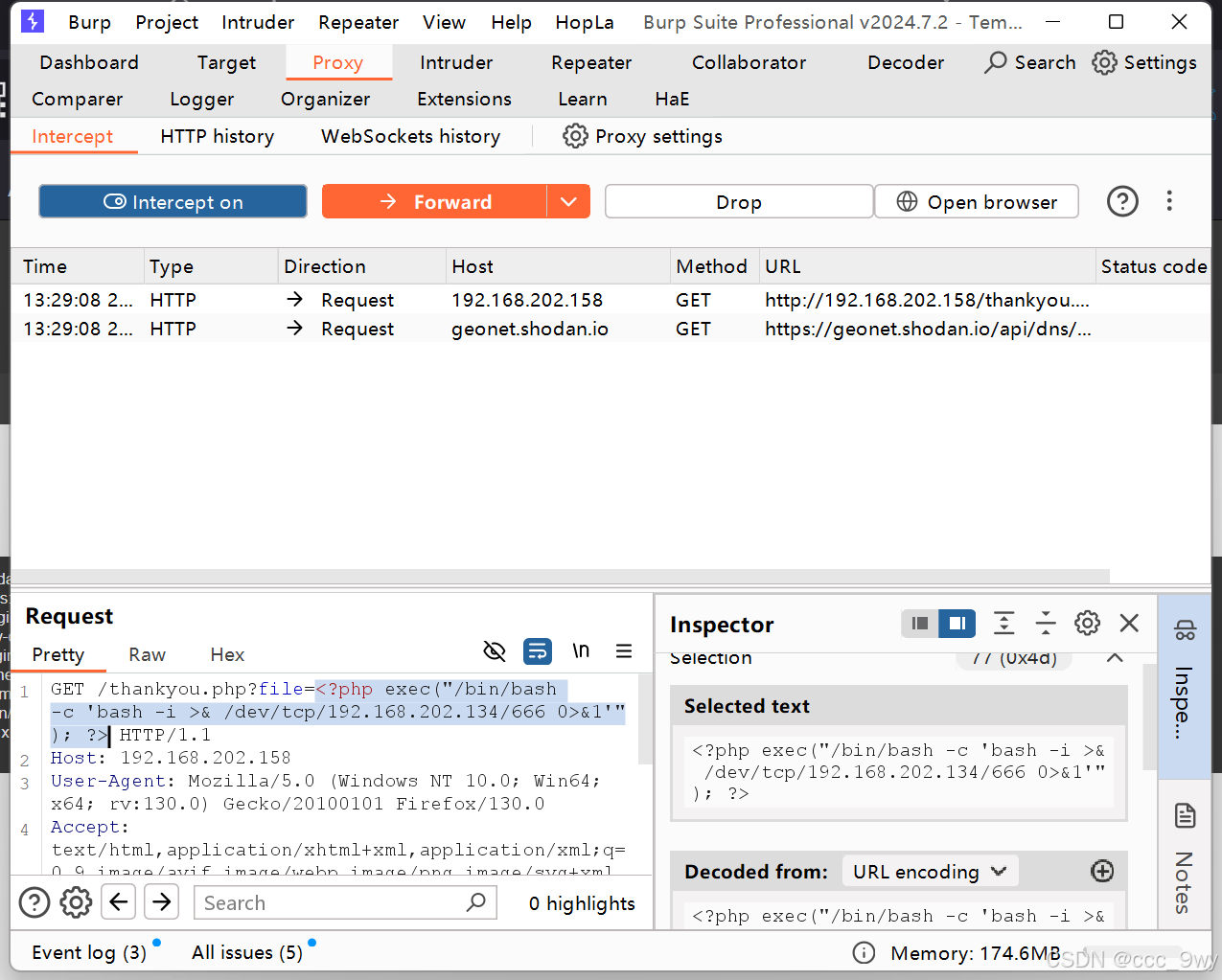The height and width of the screenshot is (980, 1222).
Task: Drop the intercepted request
Action: coord(739,201)
